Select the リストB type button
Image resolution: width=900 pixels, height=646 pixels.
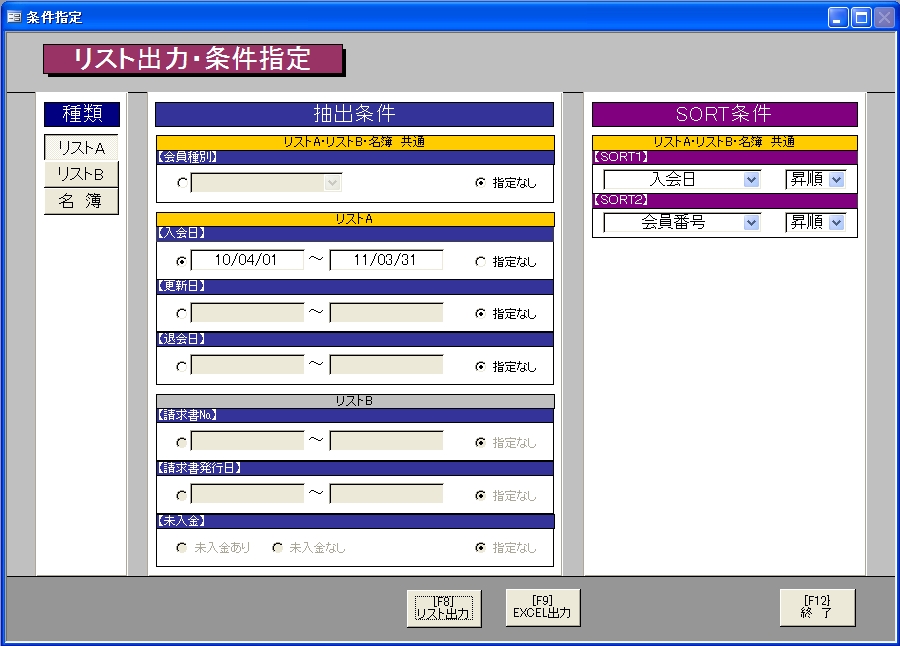coord(81,174)
